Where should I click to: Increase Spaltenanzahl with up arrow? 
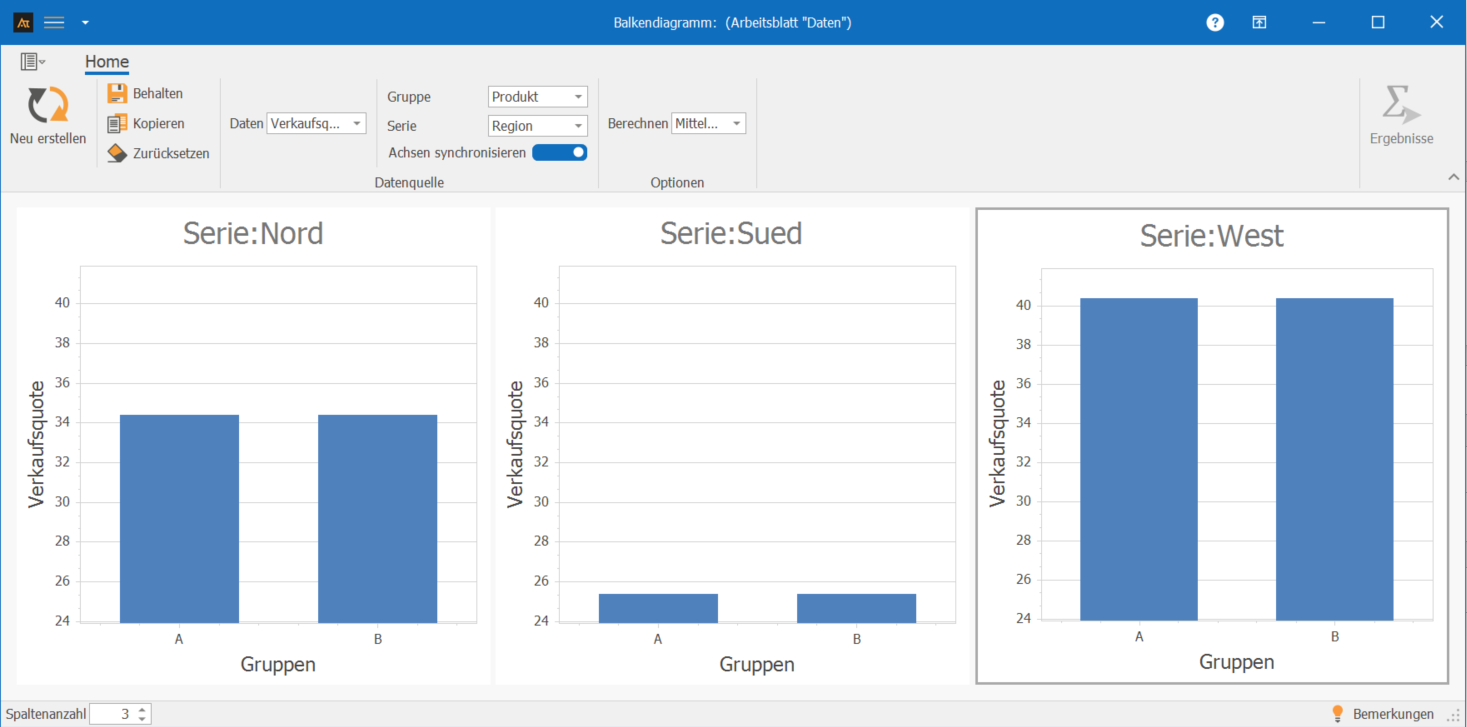point(143,709)
